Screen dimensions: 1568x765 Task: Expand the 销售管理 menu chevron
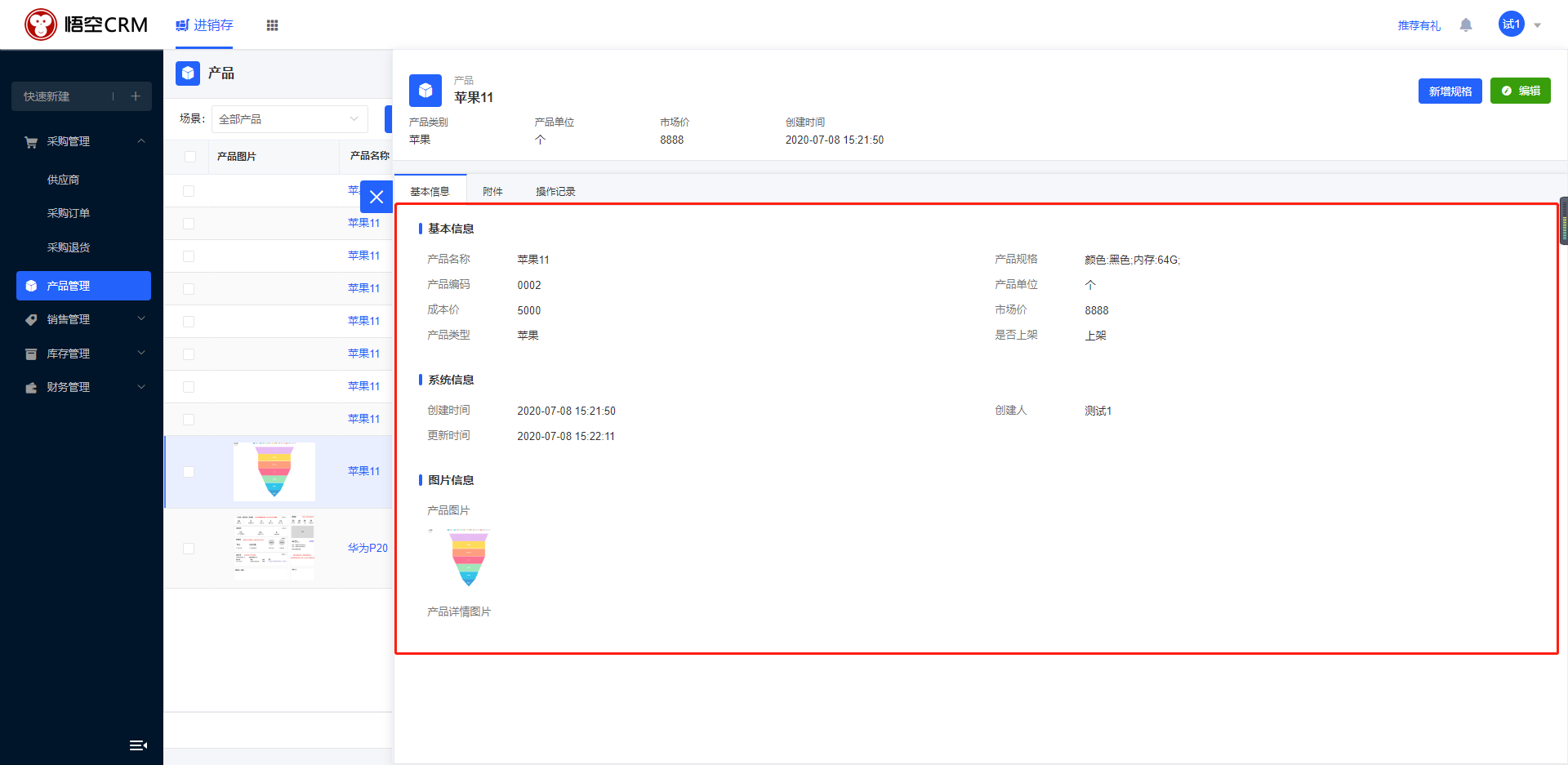[141, 318]
